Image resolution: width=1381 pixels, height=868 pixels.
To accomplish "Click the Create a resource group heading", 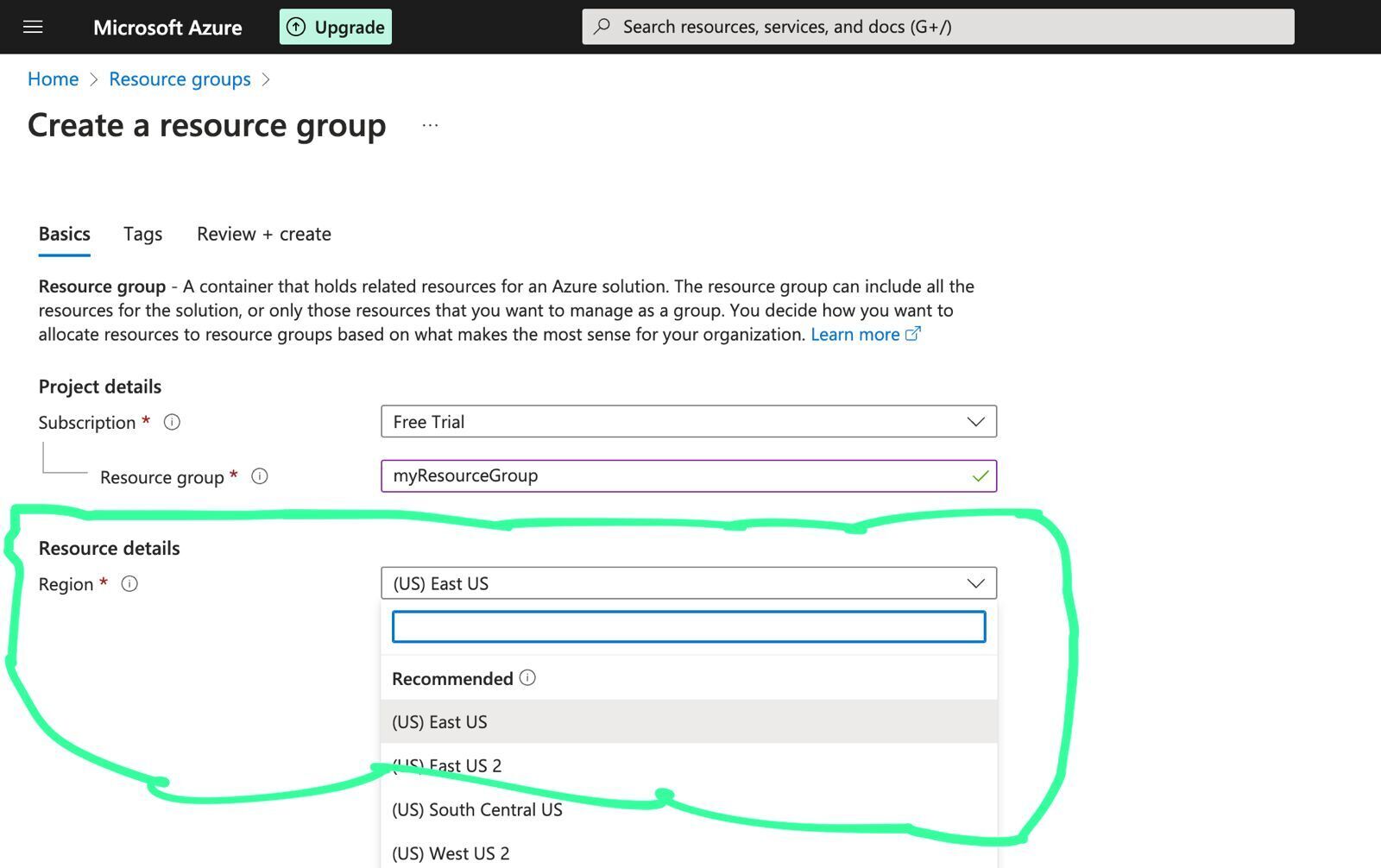I will pos(207,126).
